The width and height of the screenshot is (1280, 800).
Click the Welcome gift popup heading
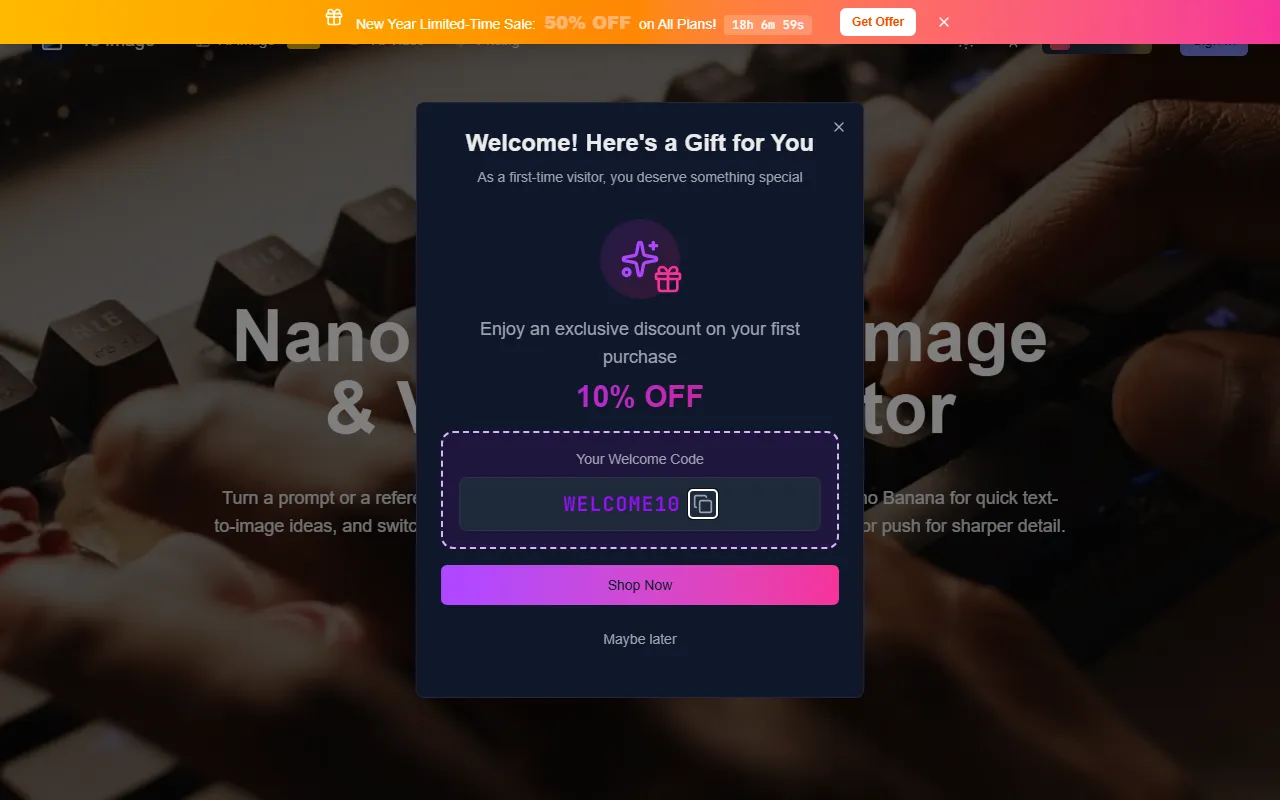[640, 143]
